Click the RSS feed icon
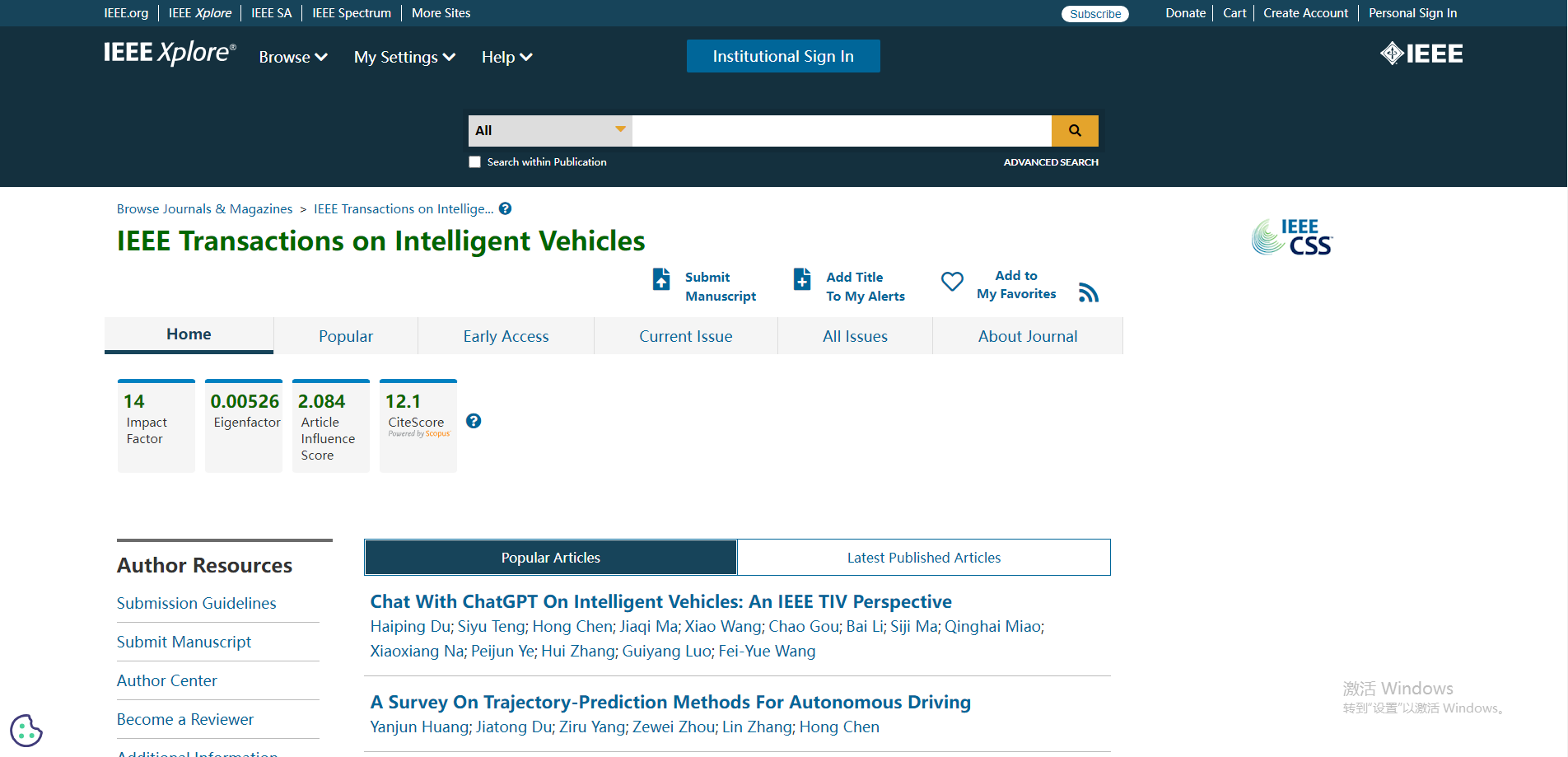This screenshot has height=757, width=1568. [1088, 293]
